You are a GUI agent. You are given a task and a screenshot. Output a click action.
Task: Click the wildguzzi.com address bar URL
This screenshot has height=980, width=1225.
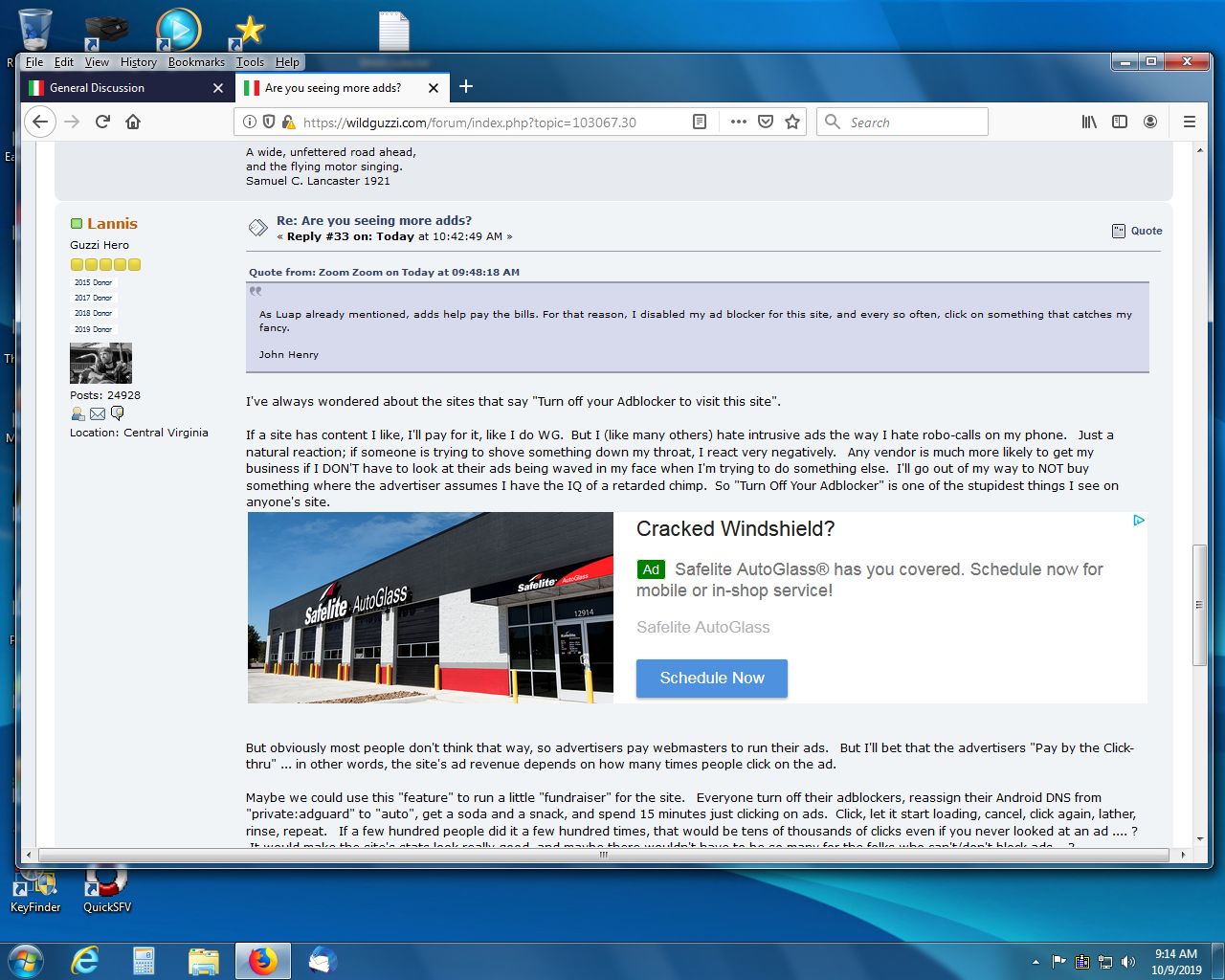470,122
